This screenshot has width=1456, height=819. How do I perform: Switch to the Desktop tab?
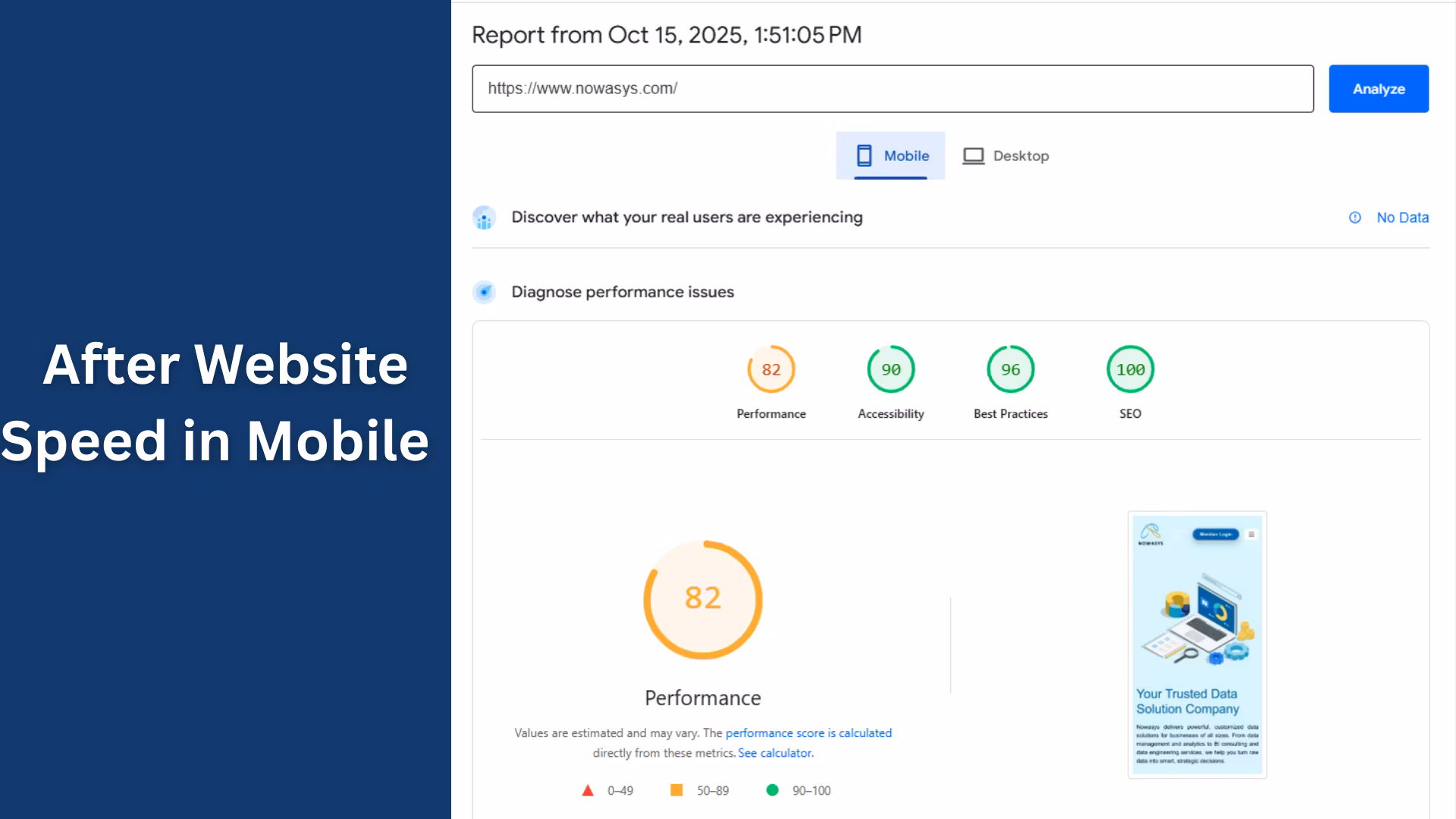1020,155
